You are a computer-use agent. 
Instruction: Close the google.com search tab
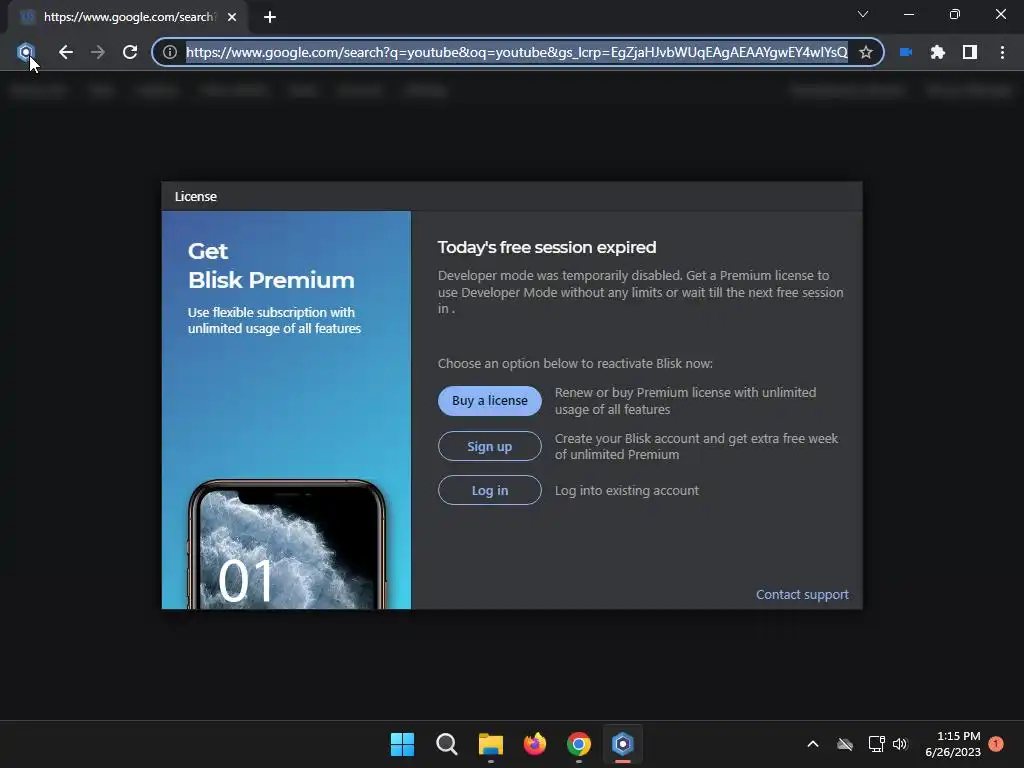(x=232, y=17)
